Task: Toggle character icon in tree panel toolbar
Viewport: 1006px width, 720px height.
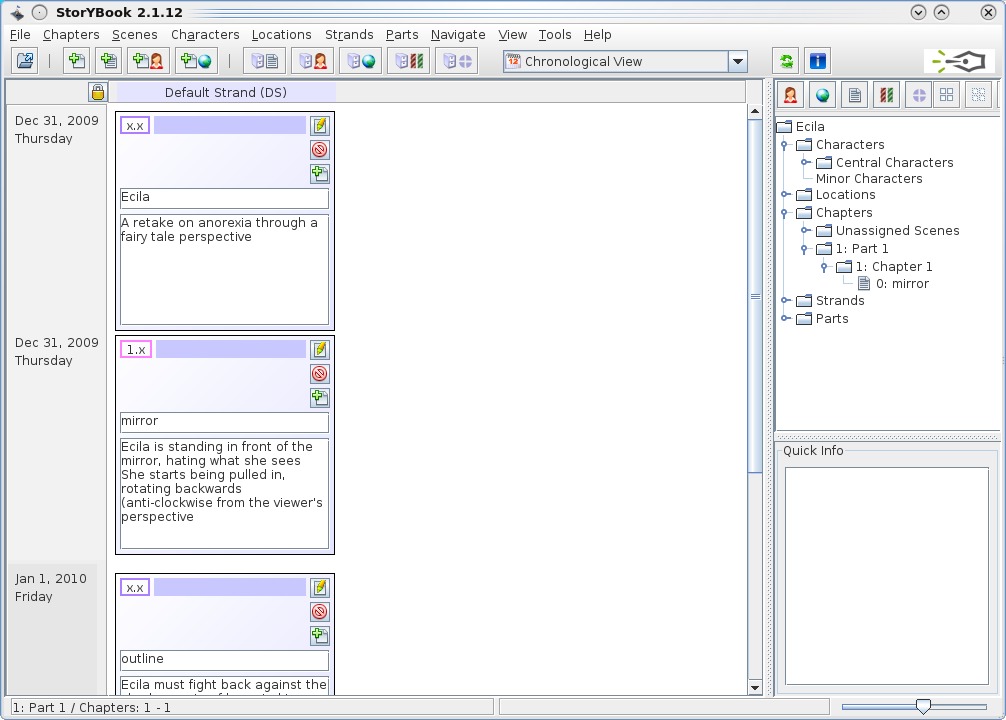Action: point(790,95)
